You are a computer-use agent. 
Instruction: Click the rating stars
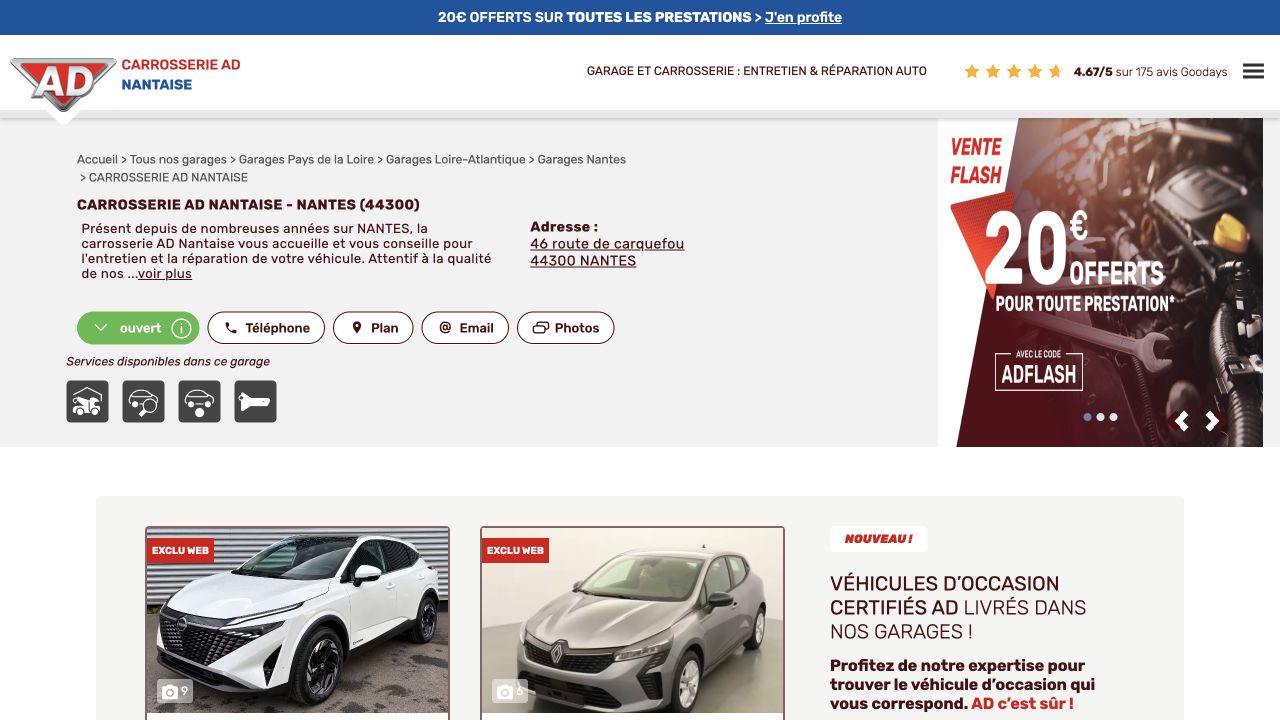click(x=1013, y=71)
